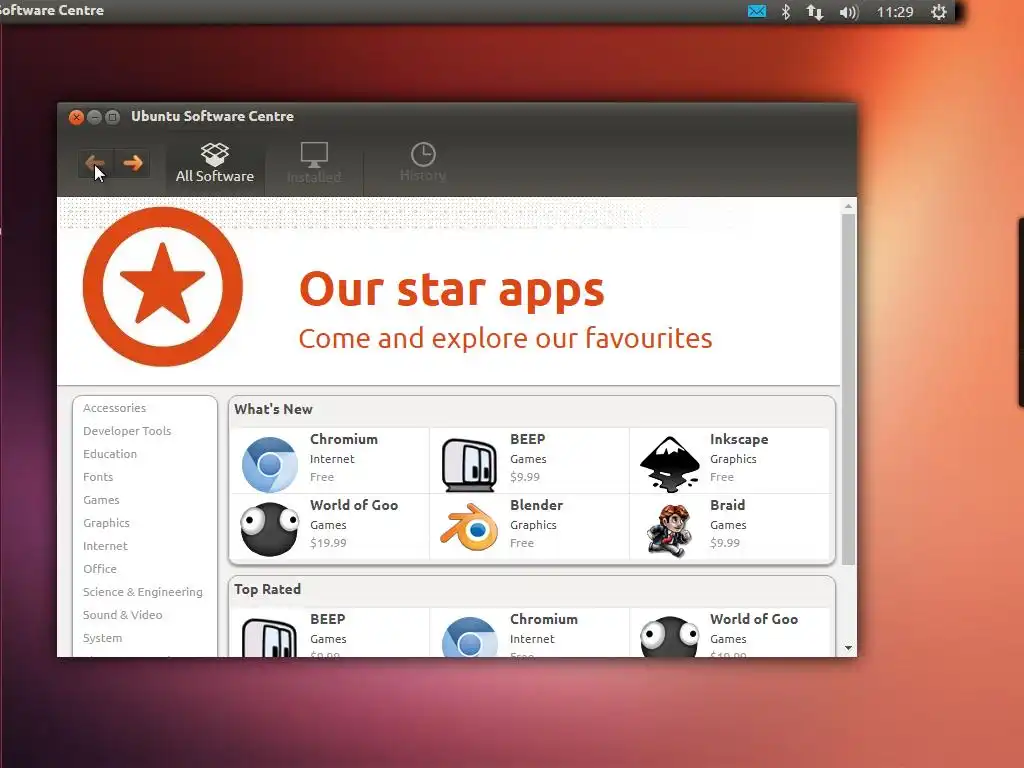Click the Braid character icon
1024x768 pixels.
point(669,530)
